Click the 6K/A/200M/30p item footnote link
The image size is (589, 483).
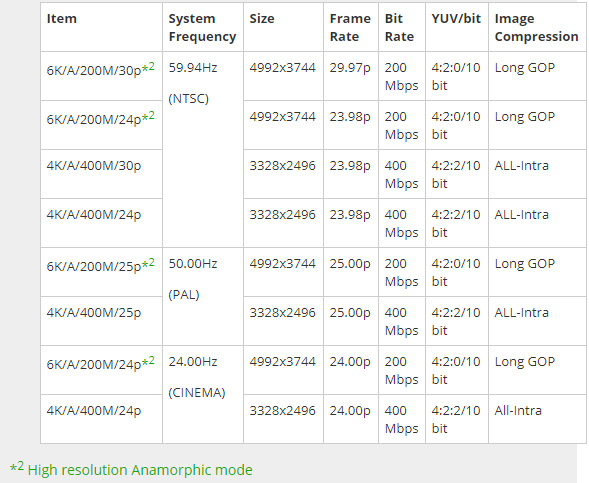[x=148, y=68]
